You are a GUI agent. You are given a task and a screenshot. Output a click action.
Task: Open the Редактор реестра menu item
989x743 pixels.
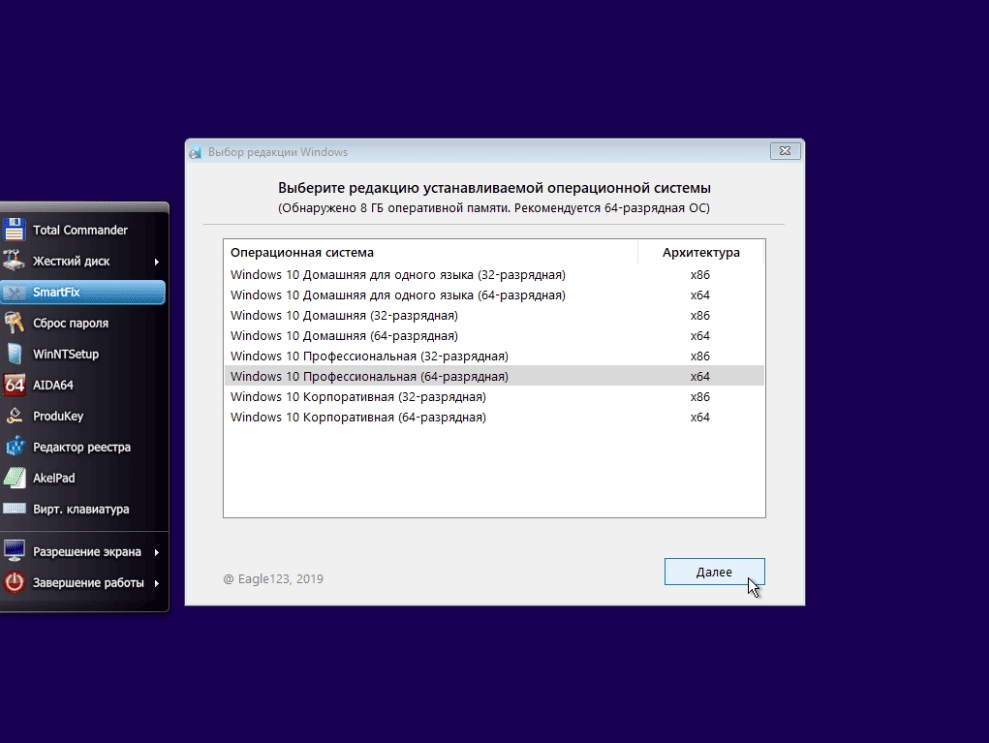pyautogui.click(x=83, y=447)
